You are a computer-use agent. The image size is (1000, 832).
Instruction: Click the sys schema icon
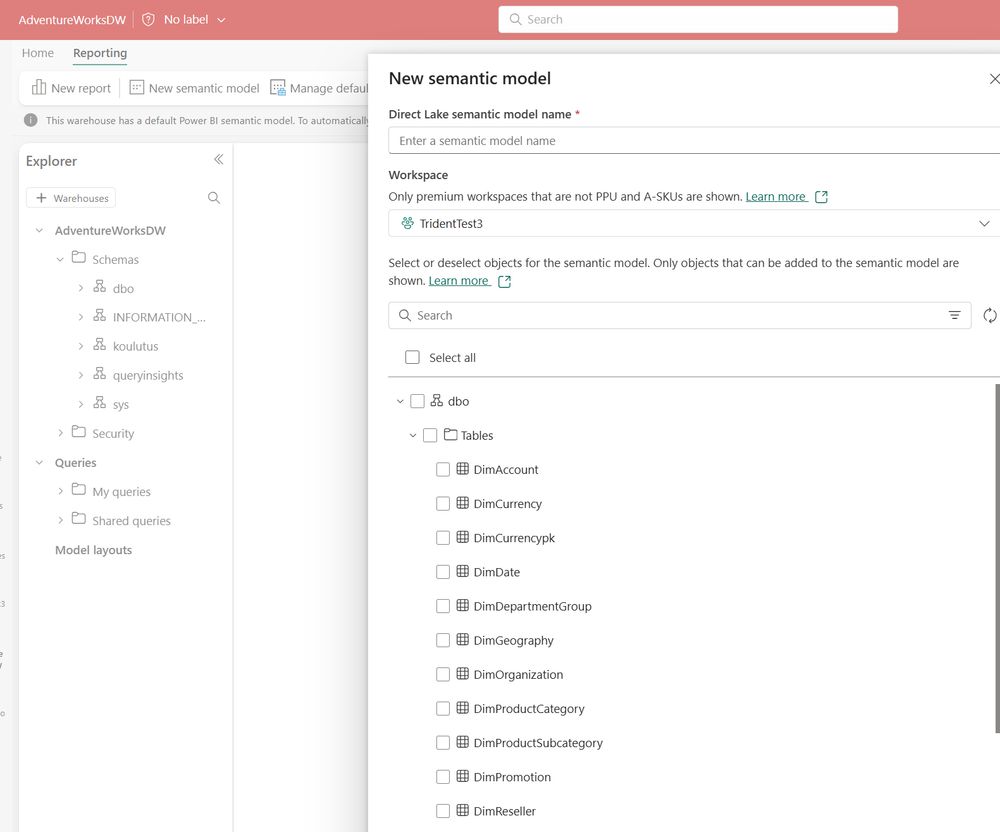(x=99, y=402)
